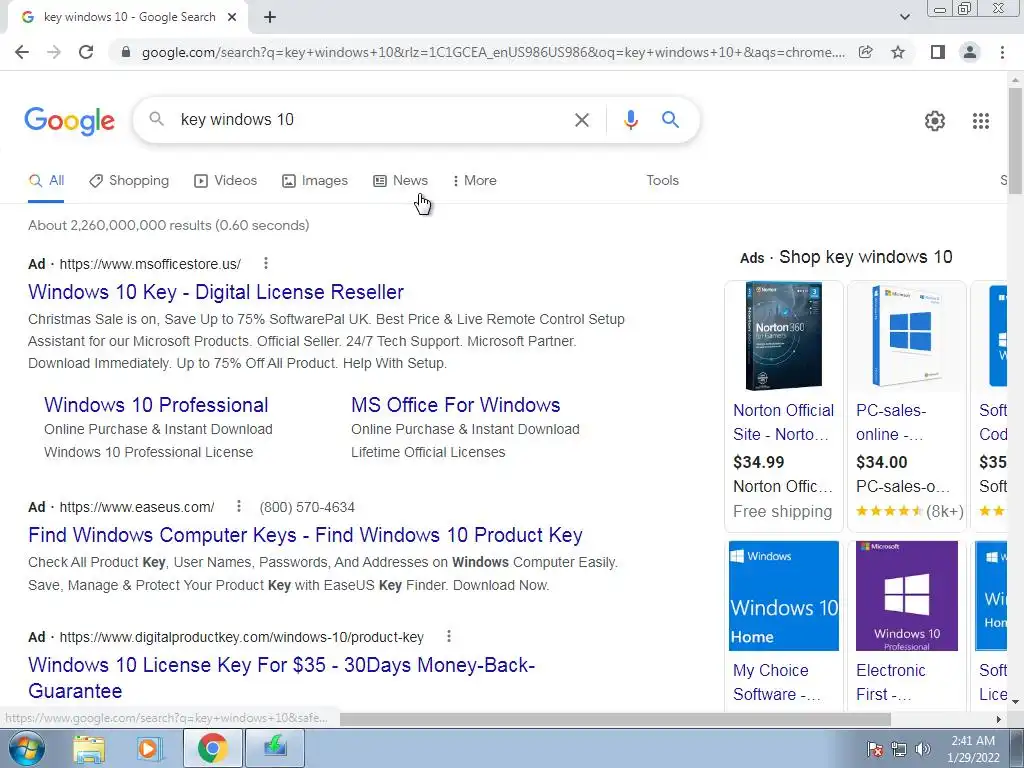Click the Windows 10 Home product image
The height and width of the screenshot is (768, 1024).
(784, 596)
